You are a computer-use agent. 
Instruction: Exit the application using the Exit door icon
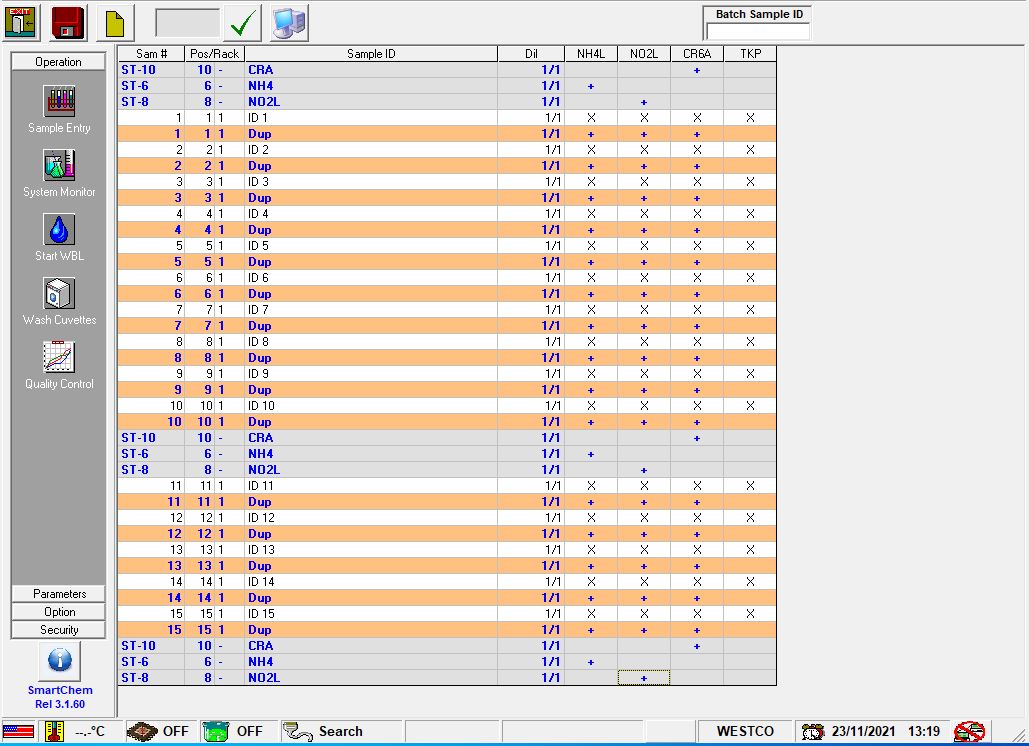point(20,20)
